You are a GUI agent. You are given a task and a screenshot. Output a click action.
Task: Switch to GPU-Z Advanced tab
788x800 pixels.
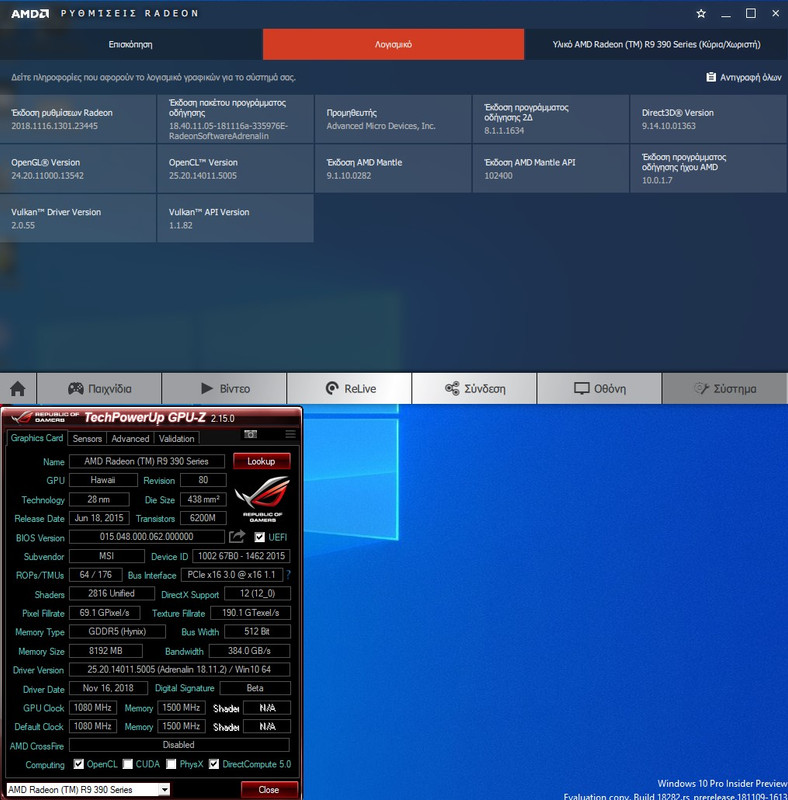(x=130, y=439)
